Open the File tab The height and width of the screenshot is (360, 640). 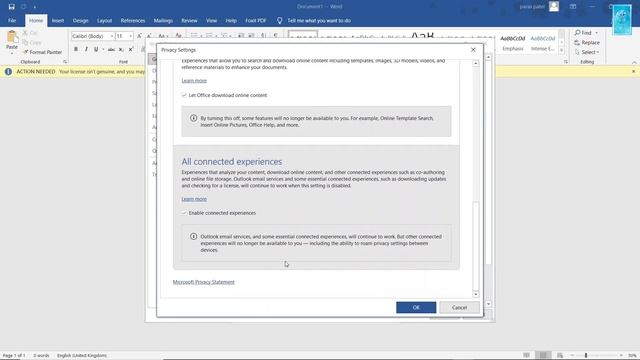pyautogui.click(x=12, y=20)
